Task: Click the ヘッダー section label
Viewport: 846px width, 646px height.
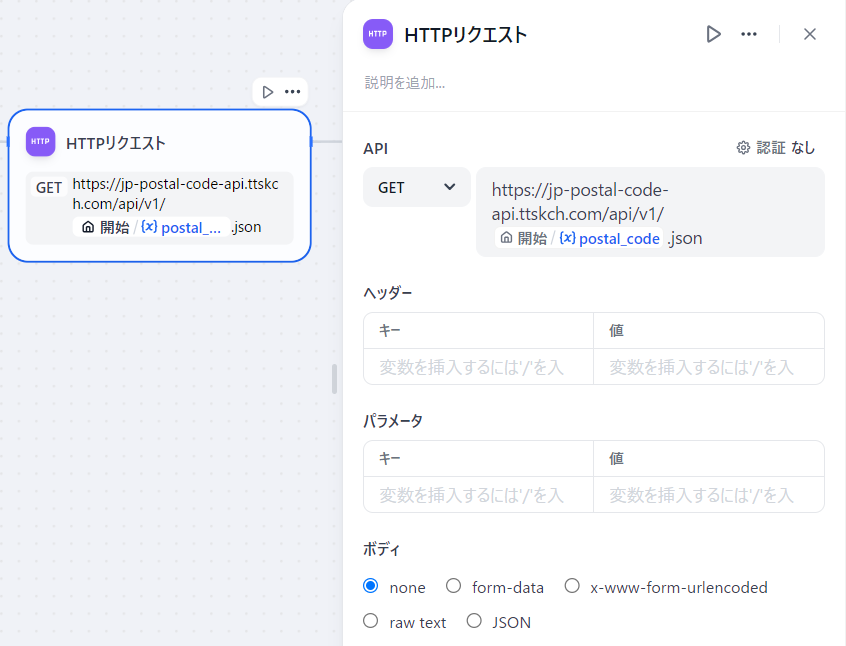Action: point(387,293)
